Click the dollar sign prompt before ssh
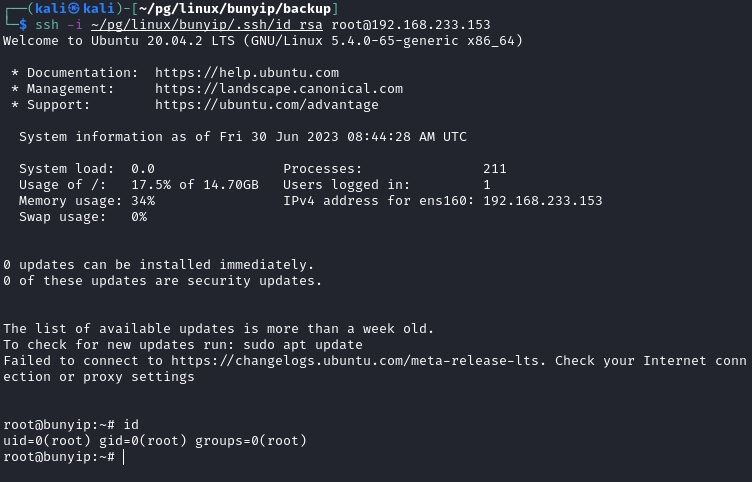This screenshot has width=752, height=482. (x=23, y=25)
